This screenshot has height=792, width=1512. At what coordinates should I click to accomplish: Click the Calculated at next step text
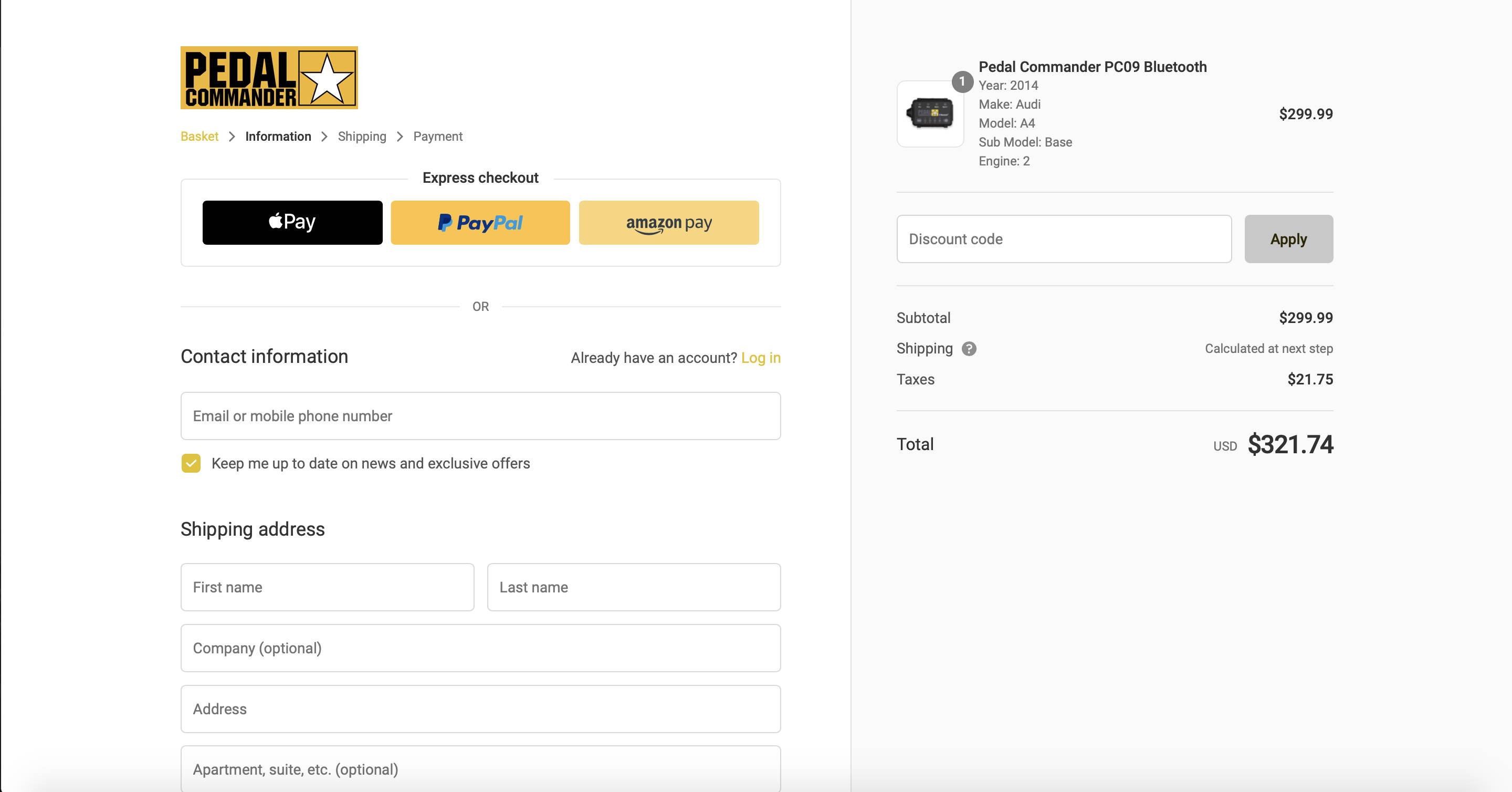[x=1269, y=349]
